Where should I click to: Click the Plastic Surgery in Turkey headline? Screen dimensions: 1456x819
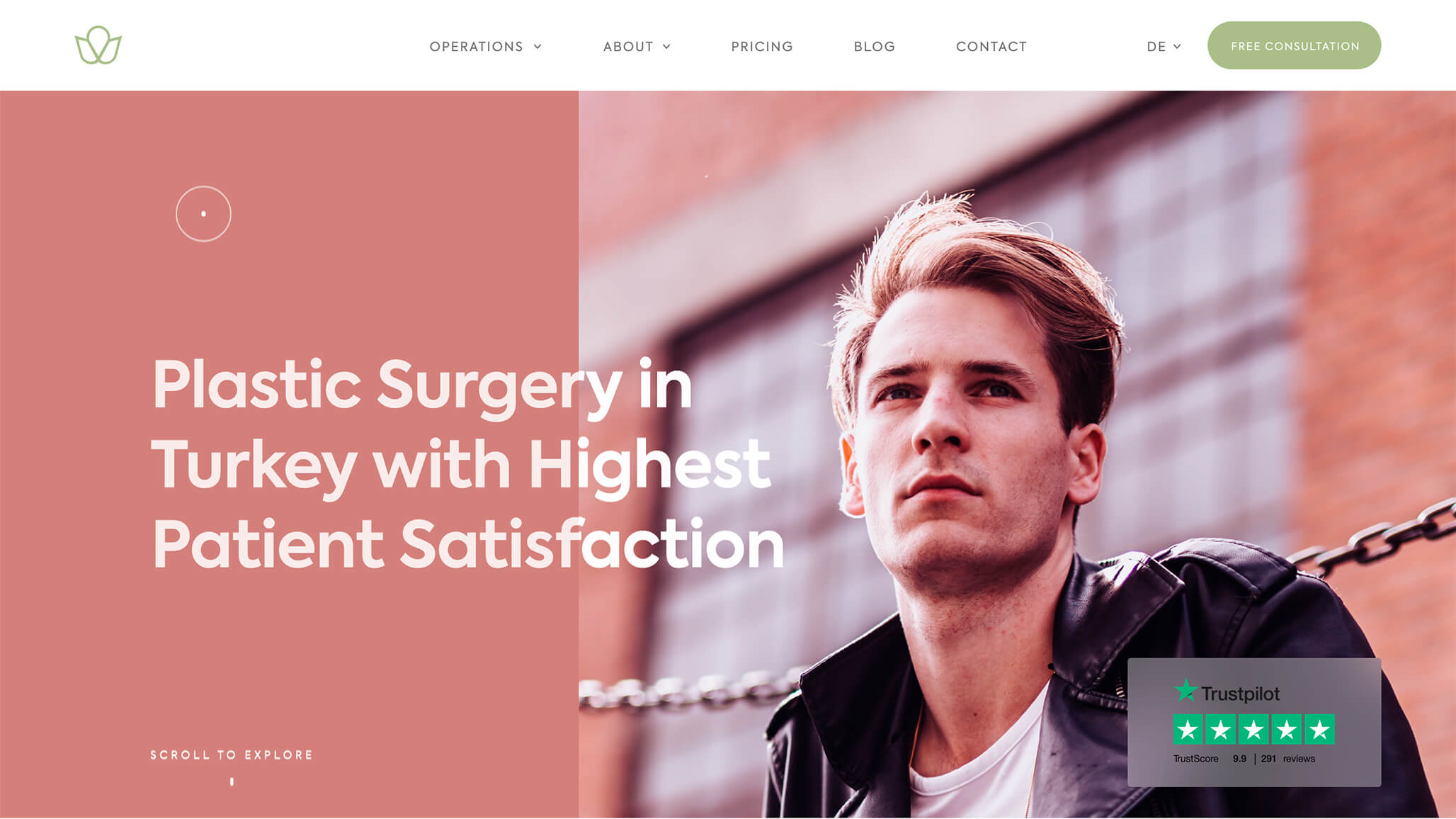click(468, 464)
